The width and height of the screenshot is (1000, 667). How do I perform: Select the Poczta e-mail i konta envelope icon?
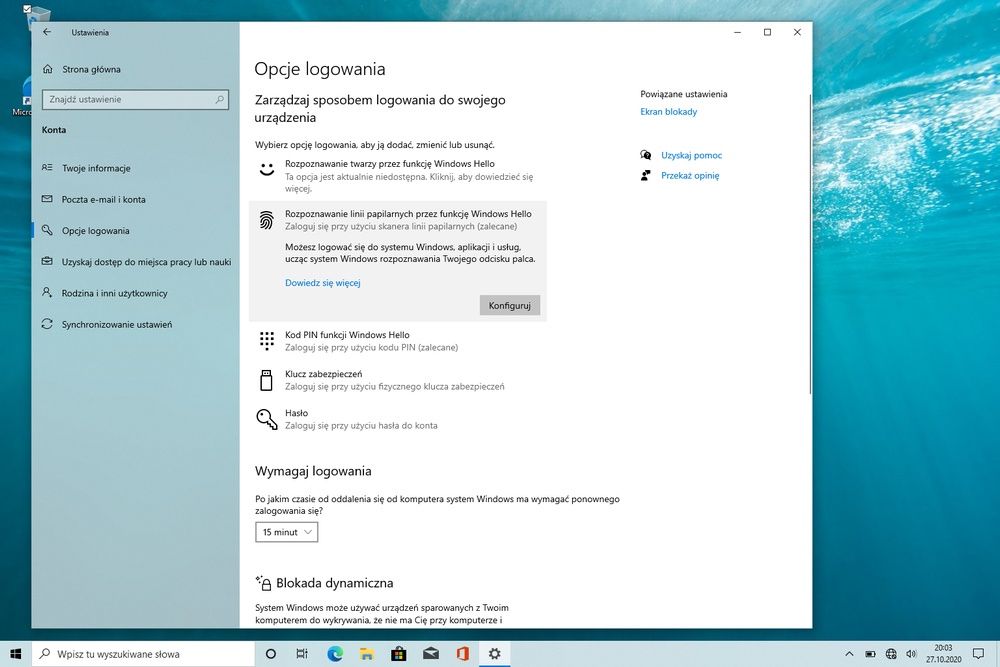pyautogui.click(x=47, y=199)
